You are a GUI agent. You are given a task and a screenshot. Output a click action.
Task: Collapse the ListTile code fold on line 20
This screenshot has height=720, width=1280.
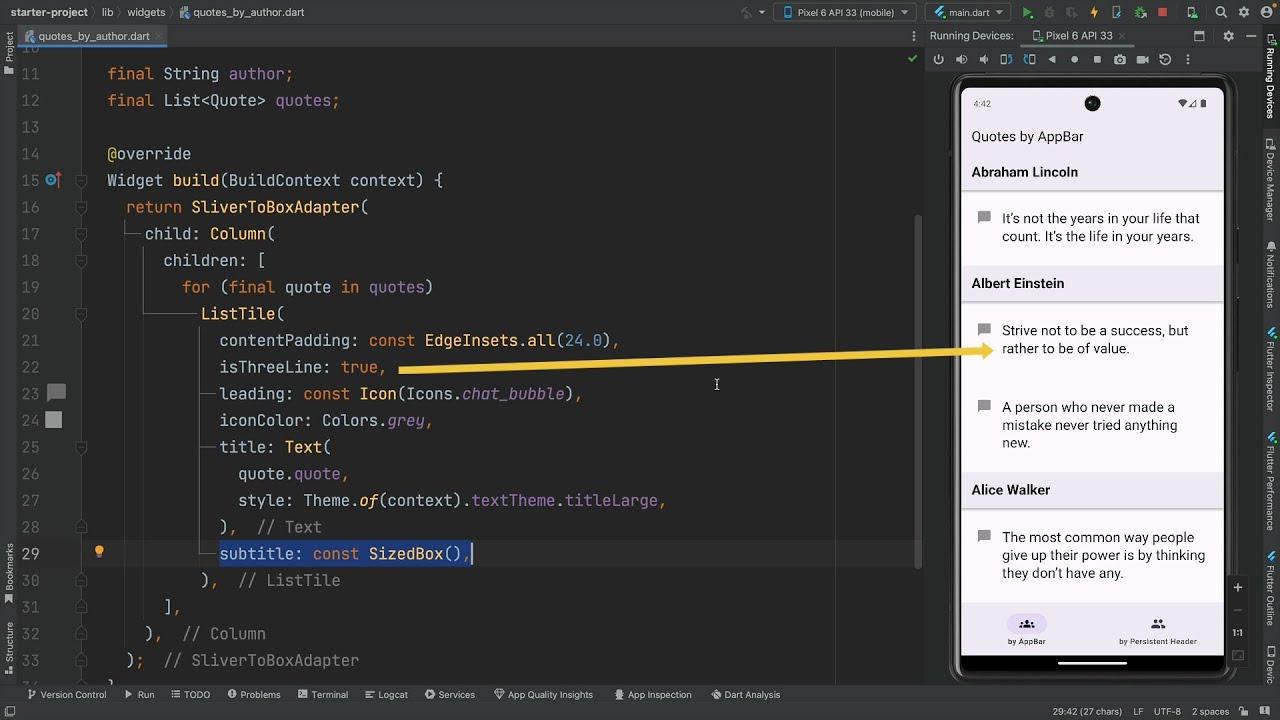(x=80, y=313)
